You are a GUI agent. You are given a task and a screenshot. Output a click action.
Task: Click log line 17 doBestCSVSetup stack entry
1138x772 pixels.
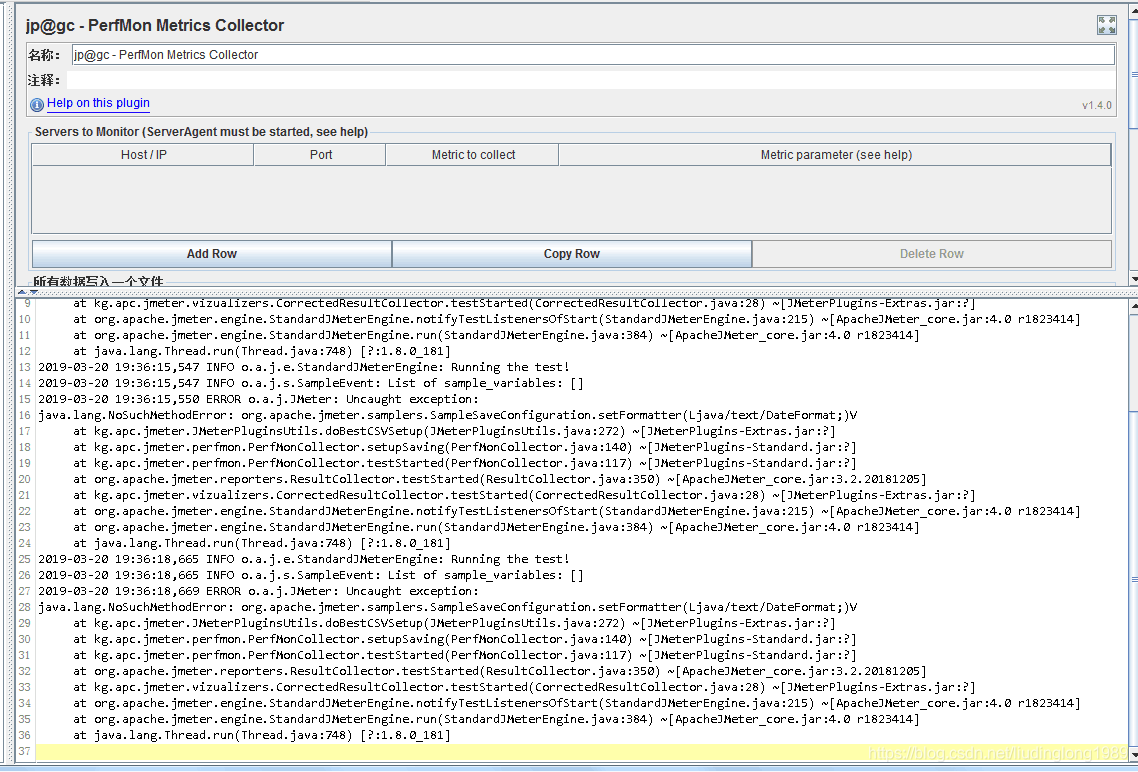point(454,431)
